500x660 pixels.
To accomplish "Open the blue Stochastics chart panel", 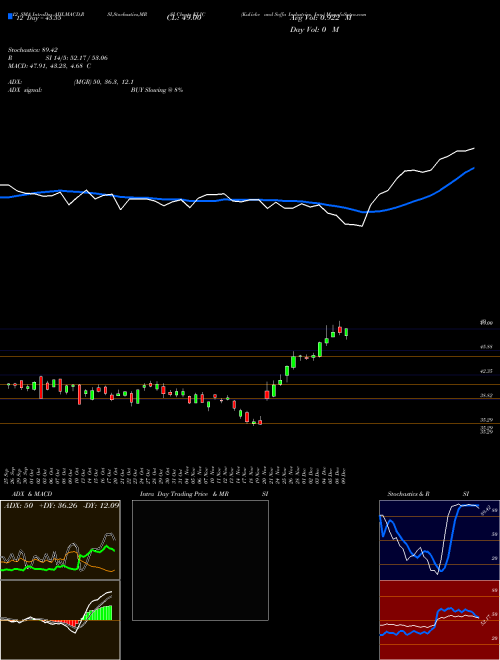I will tap(439, 540).
